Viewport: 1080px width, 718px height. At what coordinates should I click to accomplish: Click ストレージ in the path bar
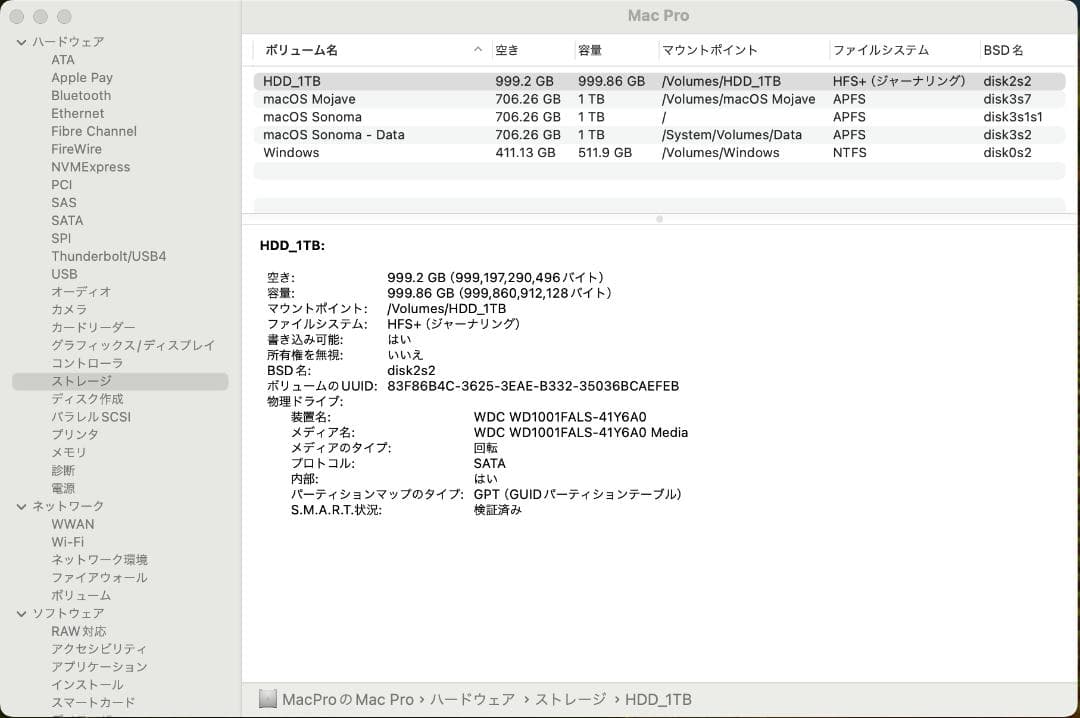tap(571, 699)
